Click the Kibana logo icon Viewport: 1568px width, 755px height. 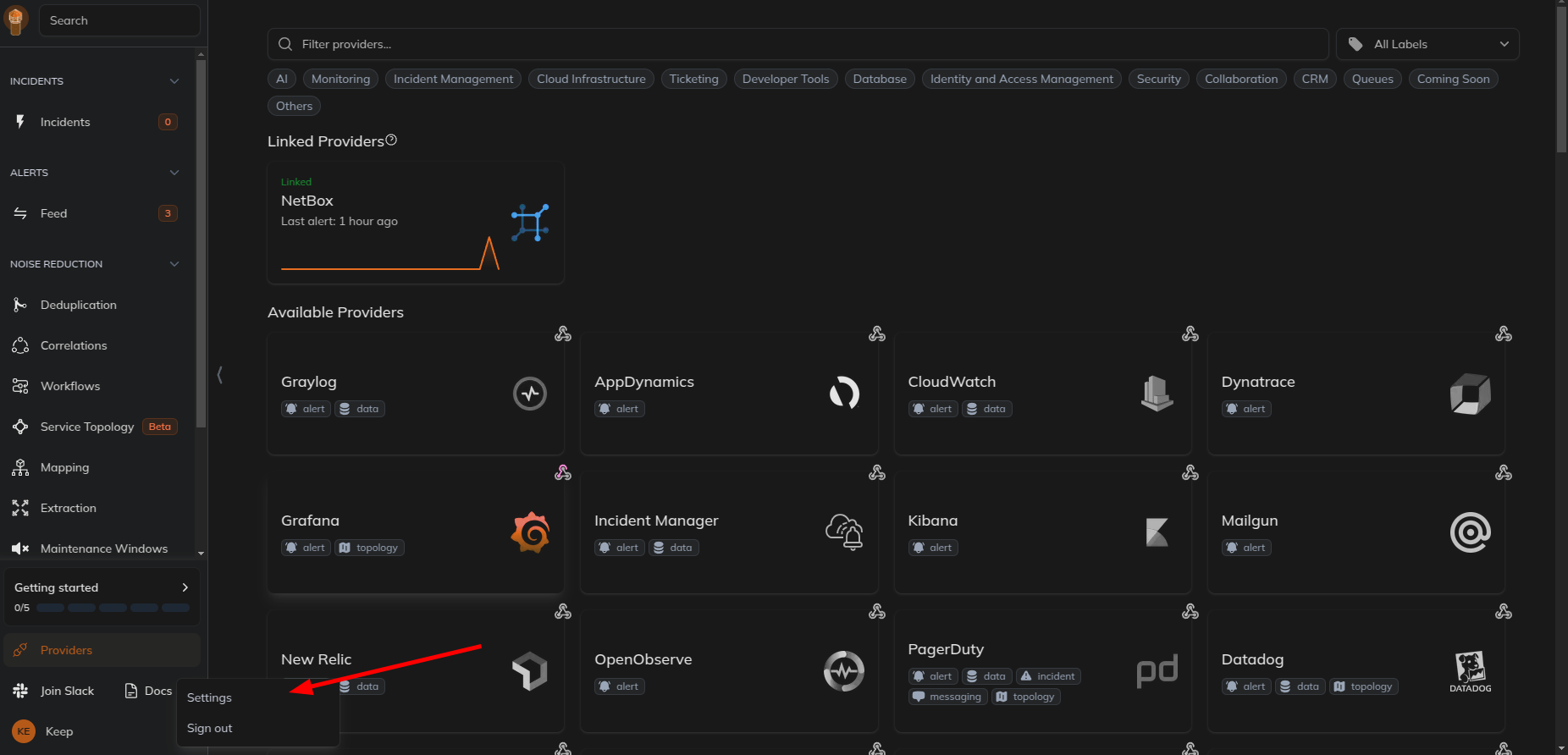coord(1157,532)
